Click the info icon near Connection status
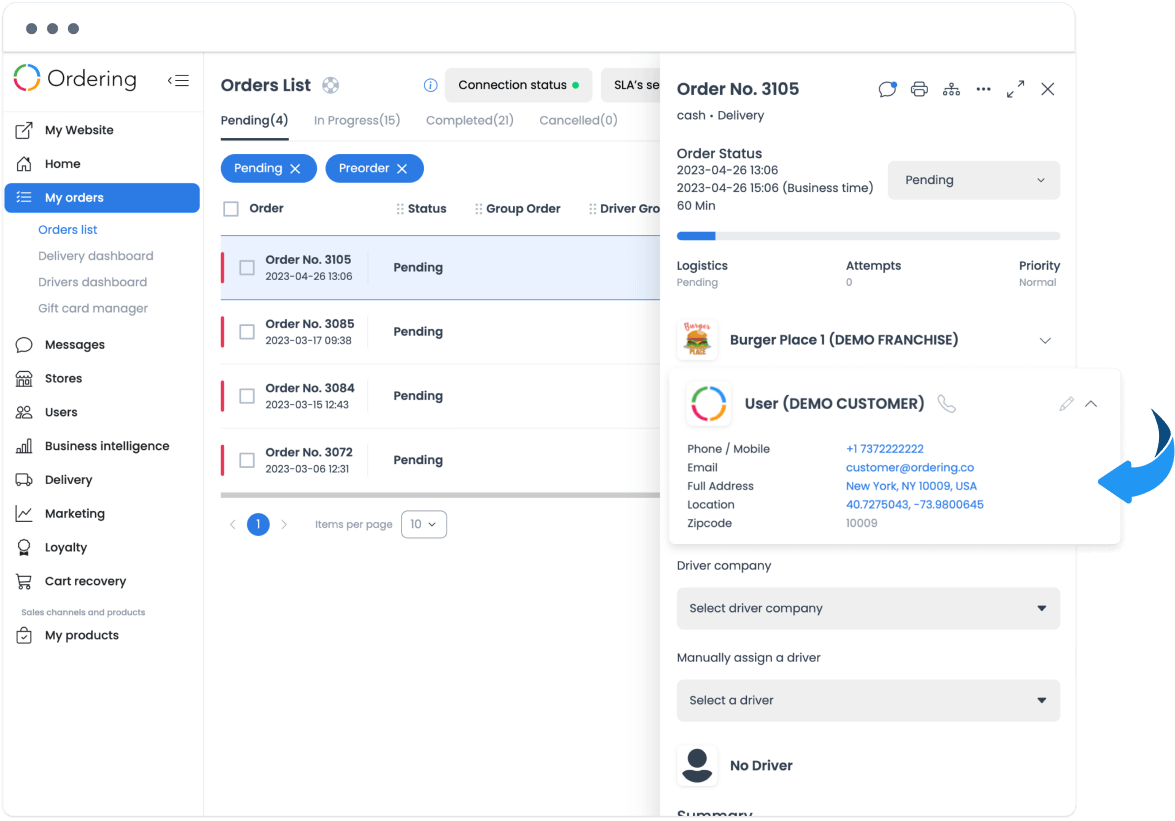This screenshot has width=1175, height=821. [430, 85]
